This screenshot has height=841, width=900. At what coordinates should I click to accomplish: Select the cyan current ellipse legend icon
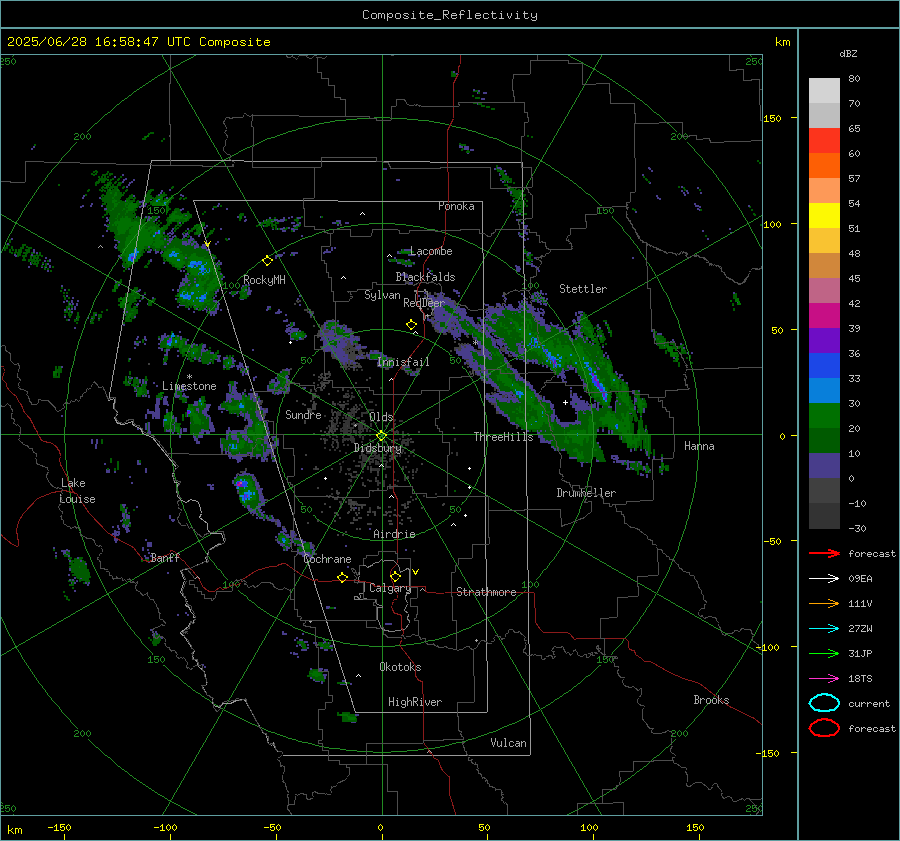824,703
